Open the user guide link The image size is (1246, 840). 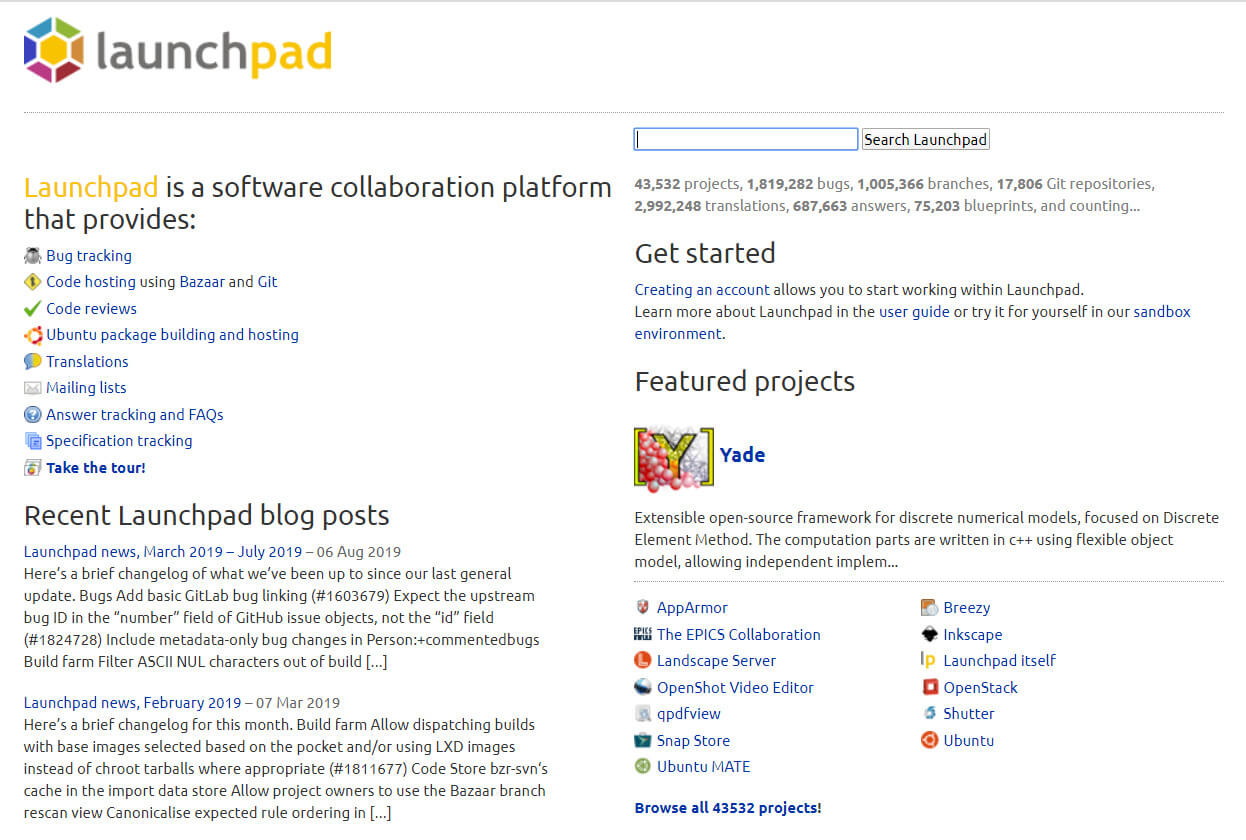914,312
